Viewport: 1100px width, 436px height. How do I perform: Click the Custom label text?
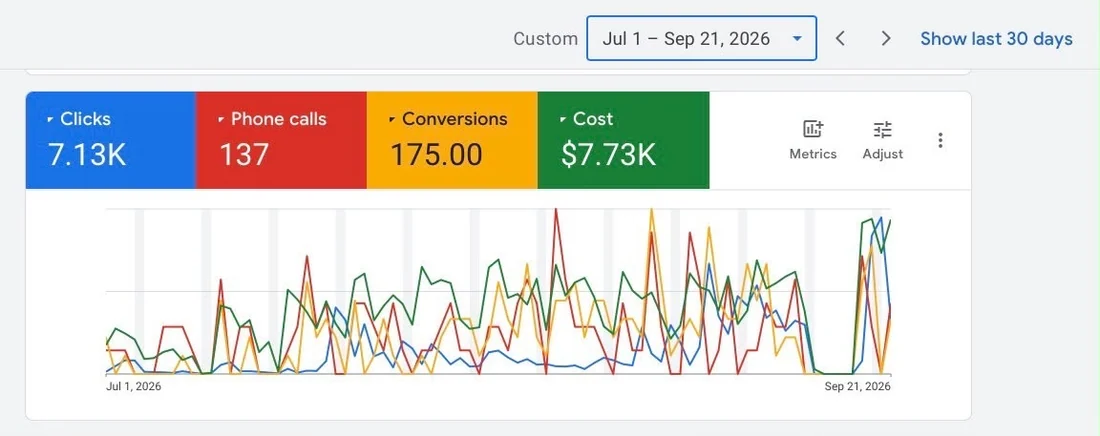(x=546, y=39)
